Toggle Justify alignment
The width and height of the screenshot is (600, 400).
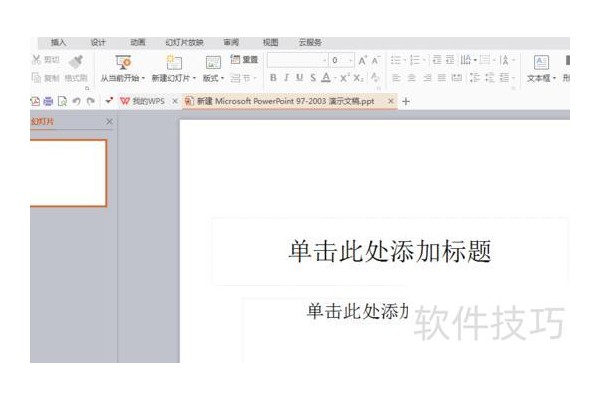click(x=442, y=78)
